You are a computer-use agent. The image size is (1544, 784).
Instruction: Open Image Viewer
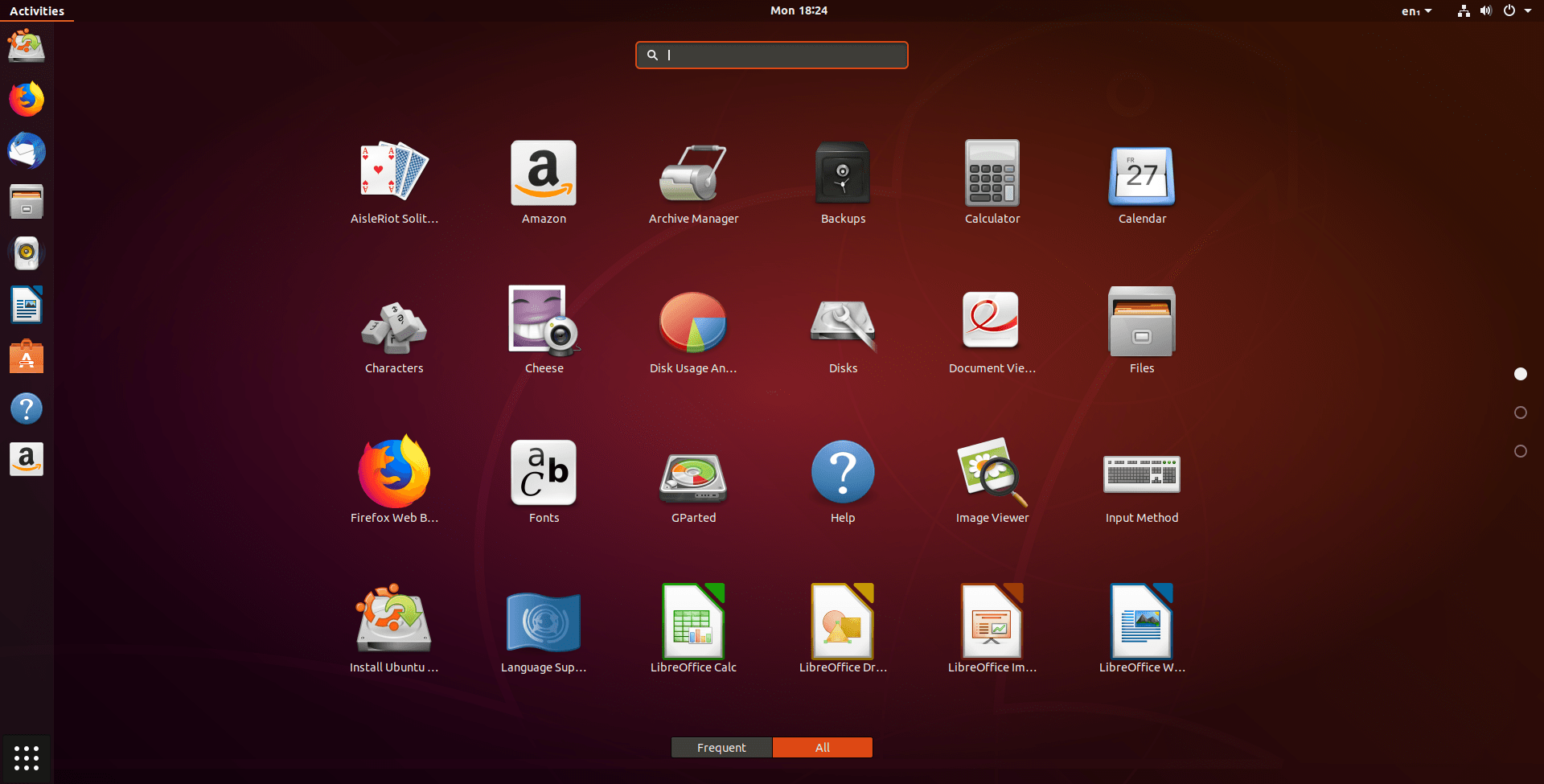992,481
